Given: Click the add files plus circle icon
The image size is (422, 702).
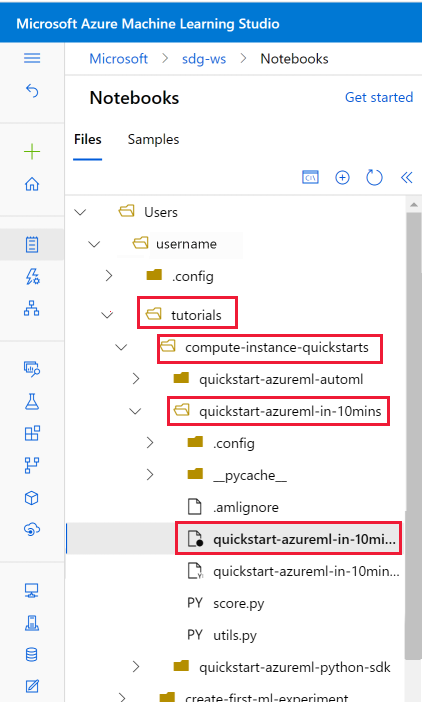Looking at the screenshot, I should pos(342,177).
